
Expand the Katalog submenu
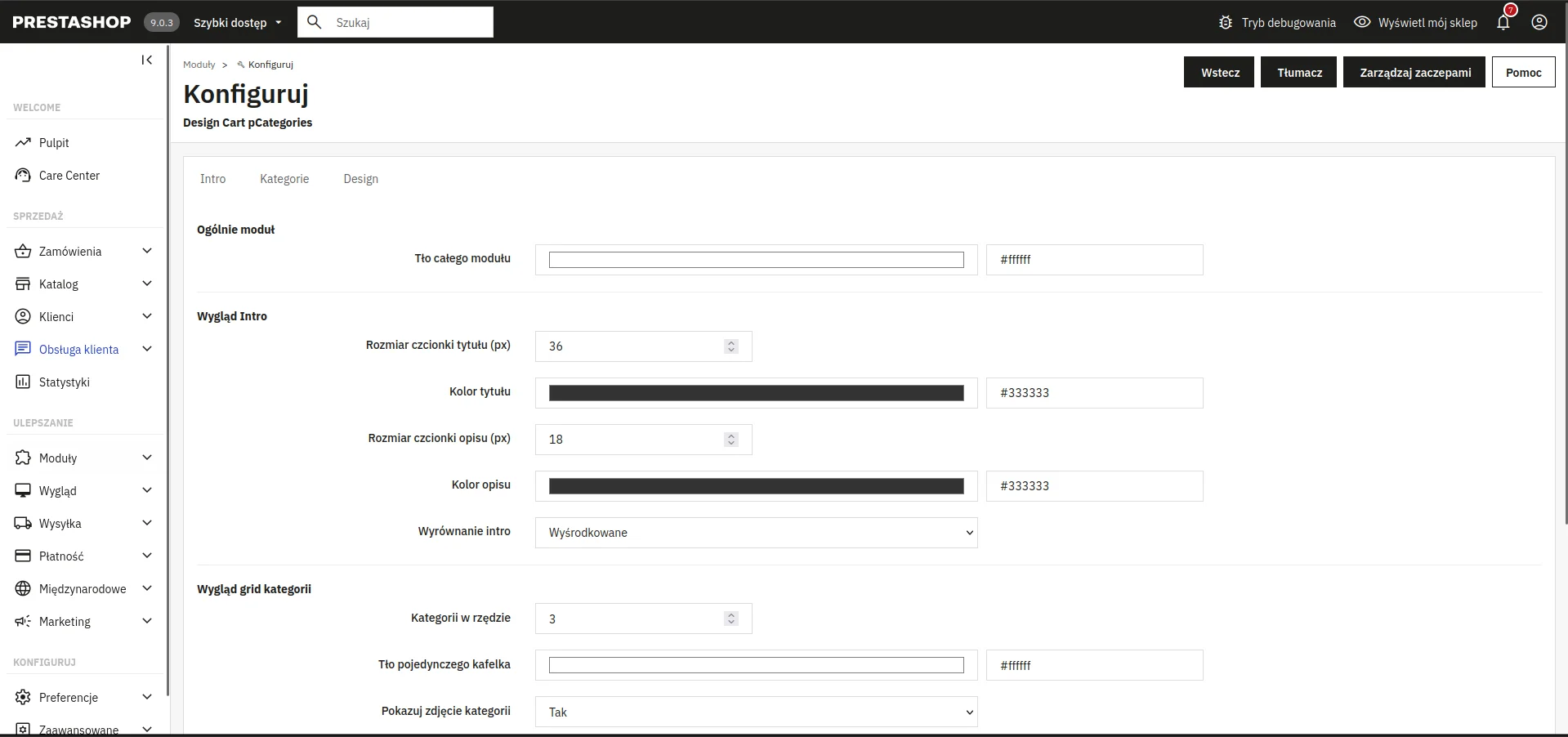click(x=147, y=284)
